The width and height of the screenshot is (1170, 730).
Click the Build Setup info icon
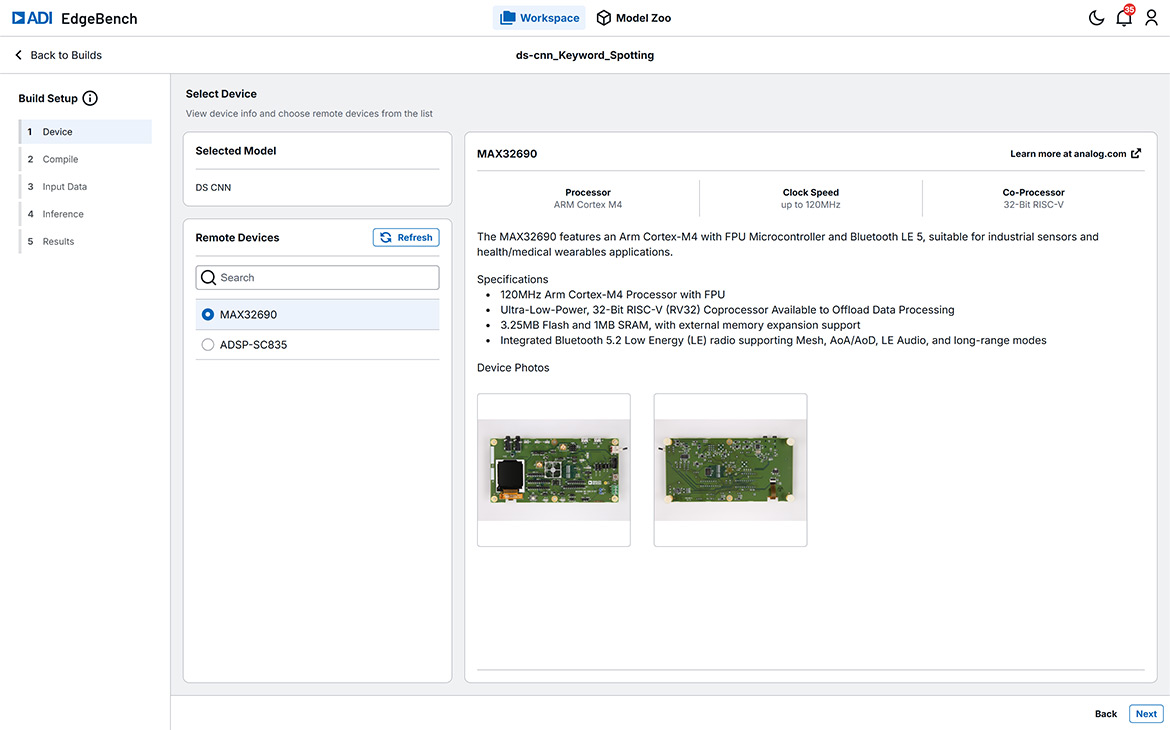(x=90, y=98)
